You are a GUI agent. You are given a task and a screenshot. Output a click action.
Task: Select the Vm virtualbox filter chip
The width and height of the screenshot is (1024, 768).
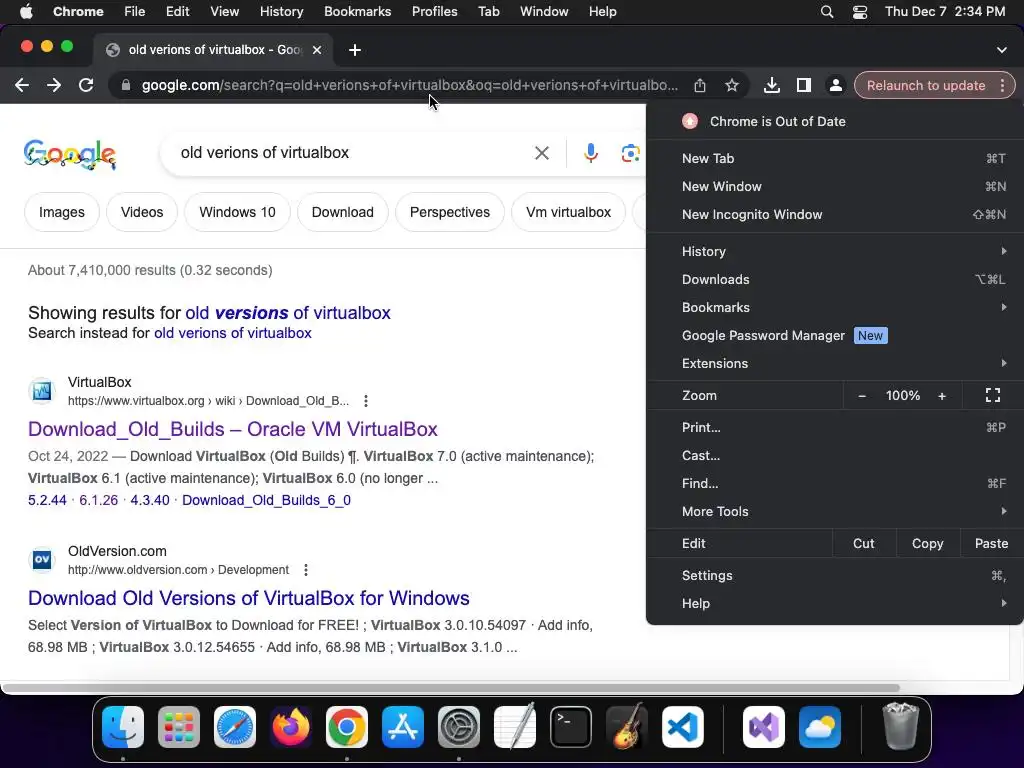pyautogui.click(x=568, y=212)
